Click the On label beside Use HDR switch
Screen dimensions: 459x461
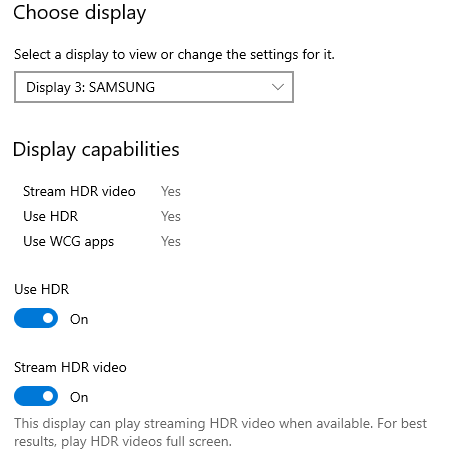[79, 319]
